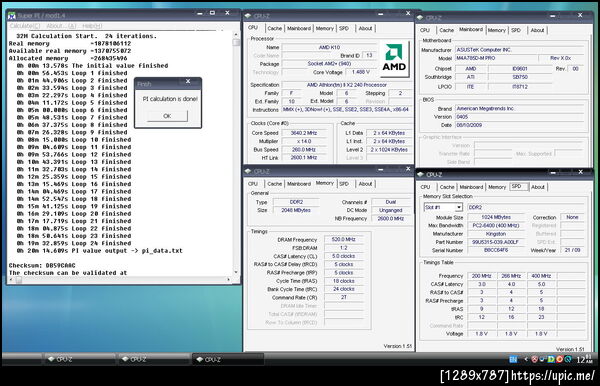
Task: Select the About tab in the Memory window
Action: pos(365,184)
